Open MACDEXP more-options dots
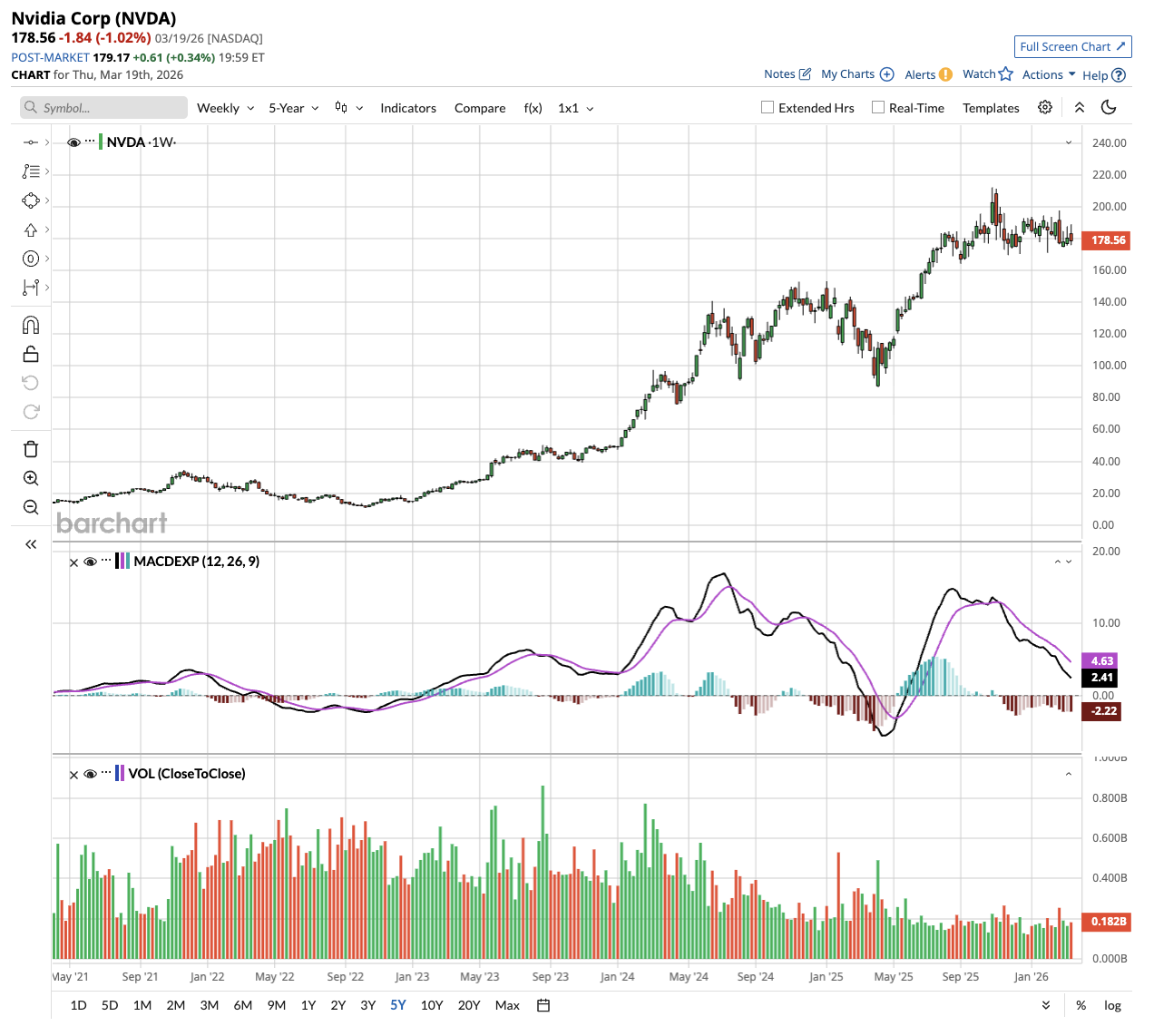Screen dimensions: 1154x1036 coord(106,561)
